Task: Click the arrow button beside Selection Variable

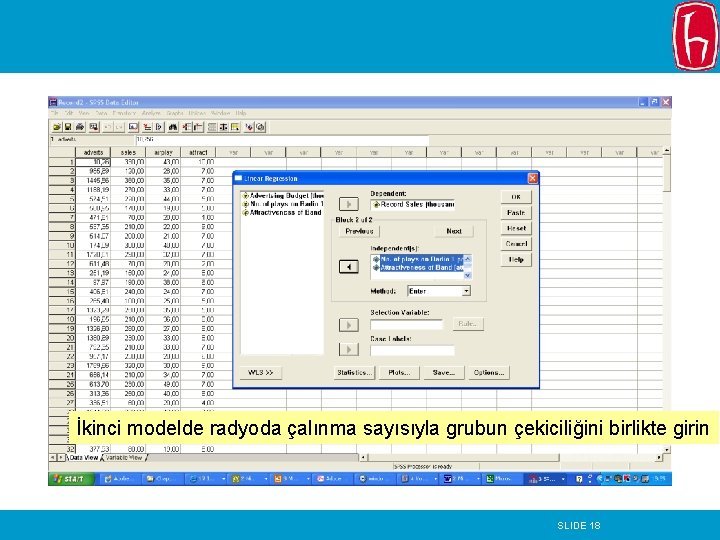Action: coord(349,325)
